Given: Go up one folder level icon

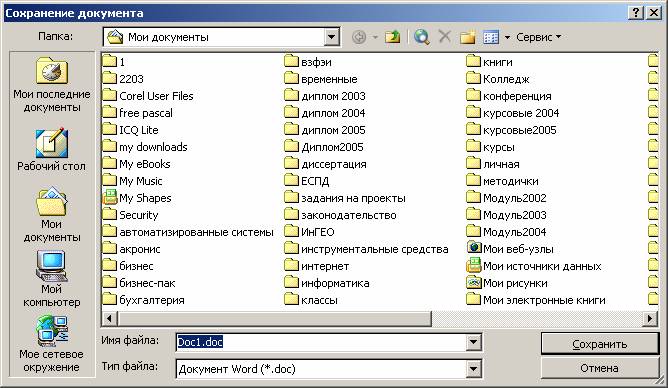Looking at the screenshot, I should pyautogui.click(x=392, y=37).
